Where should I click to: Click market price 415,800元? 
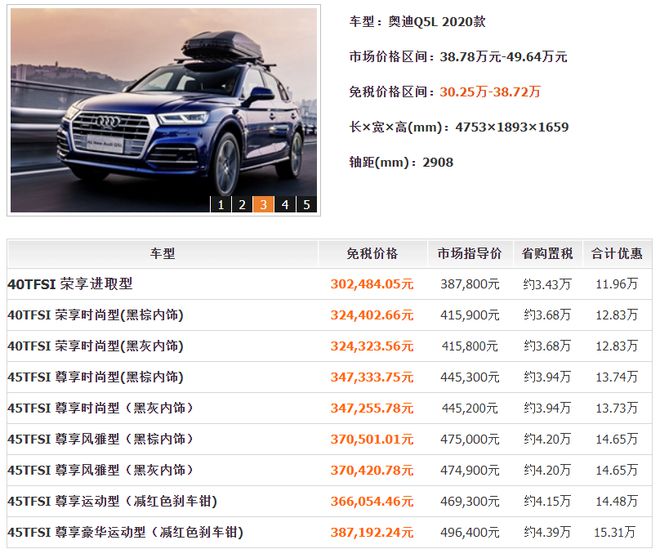coord(470,346)
